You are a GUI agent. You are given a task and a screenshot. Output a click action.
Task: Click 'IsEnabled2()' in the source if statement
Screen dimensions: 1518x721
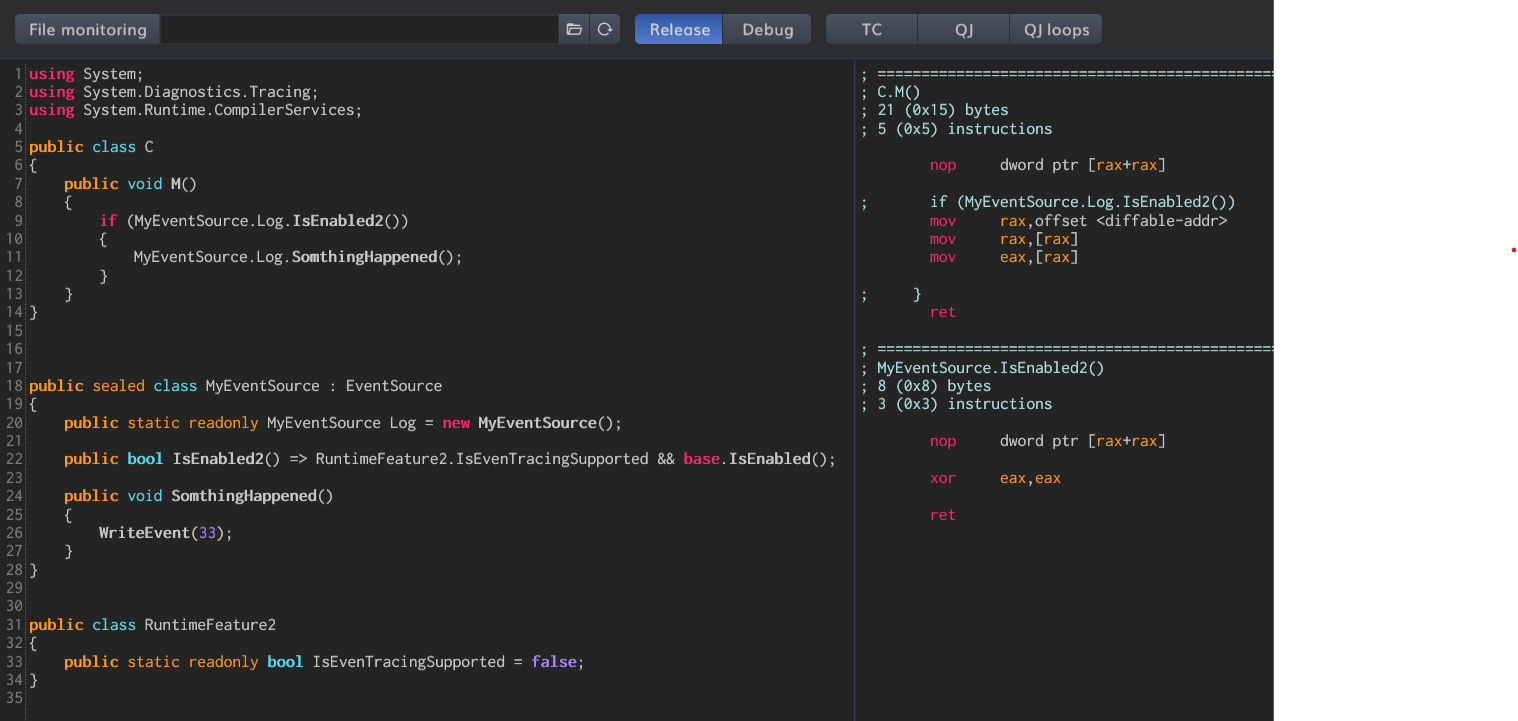[345, 221]
